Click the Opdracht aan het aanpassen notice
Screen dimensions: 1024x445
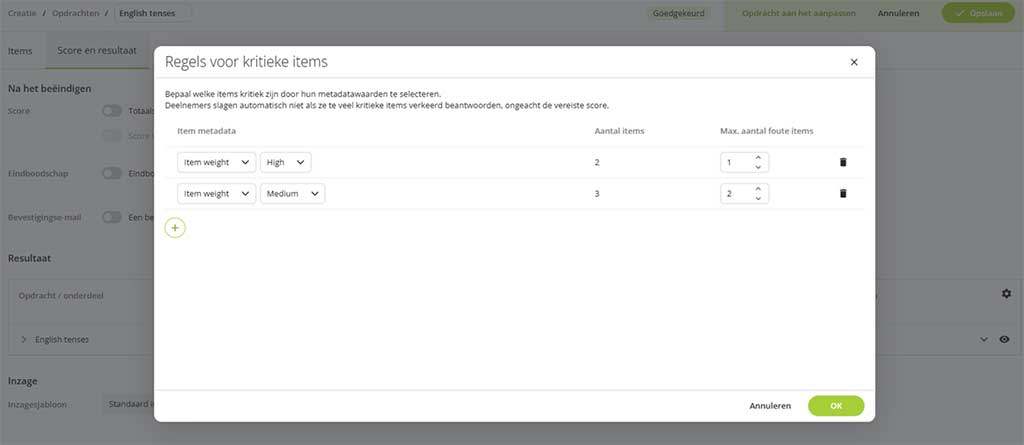[799, 13]
